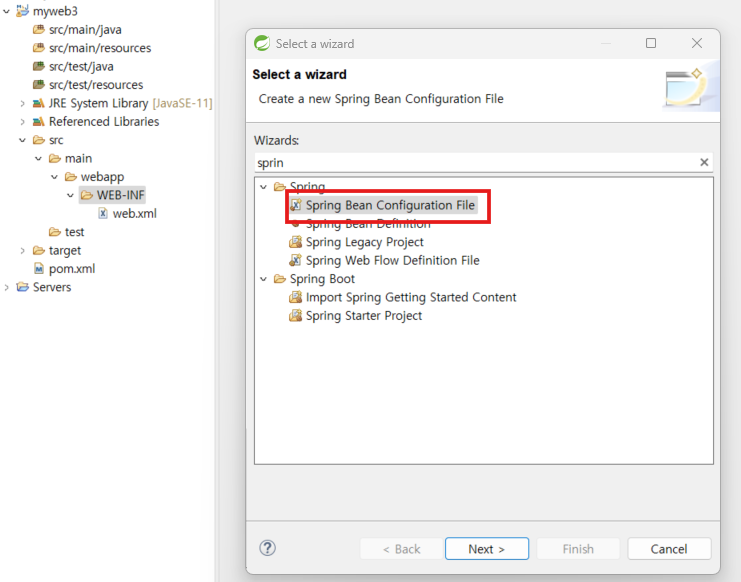Viewport: 741px width, 582px height.
Task: Select Spring Legacy Project wizard
Action: 364,242
